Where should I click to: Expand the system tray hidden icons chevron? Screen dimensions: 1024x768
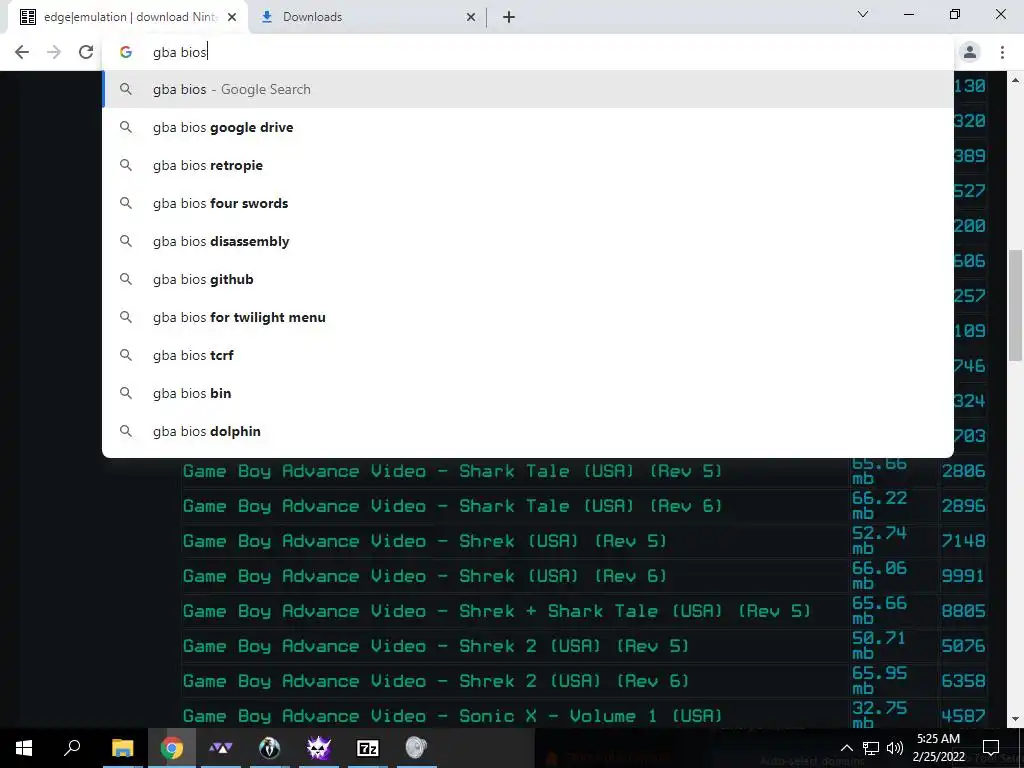pos(846,748)
